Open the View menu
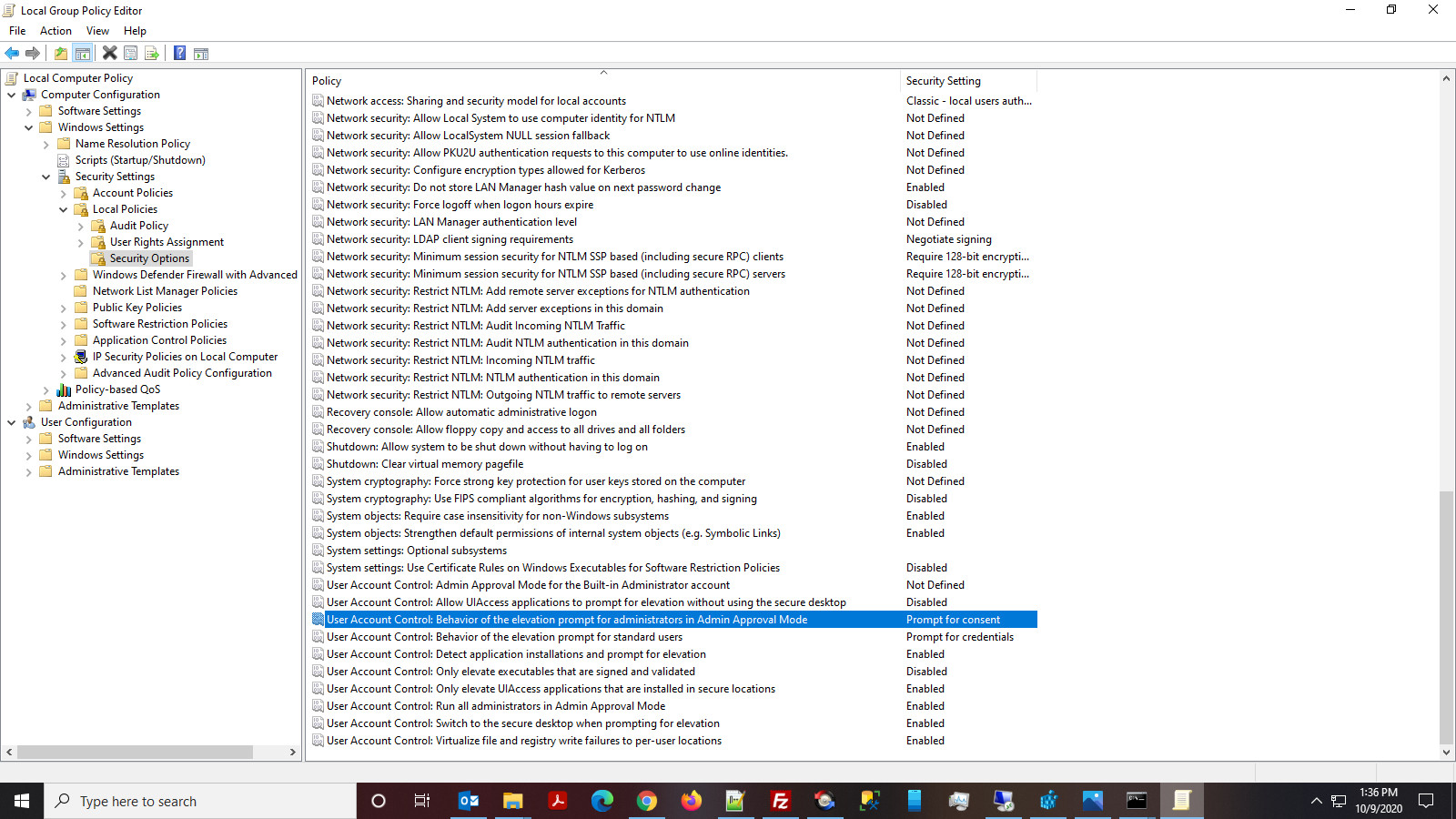The width and height of the screenshot is (1456, 819). tap(97, 30)
